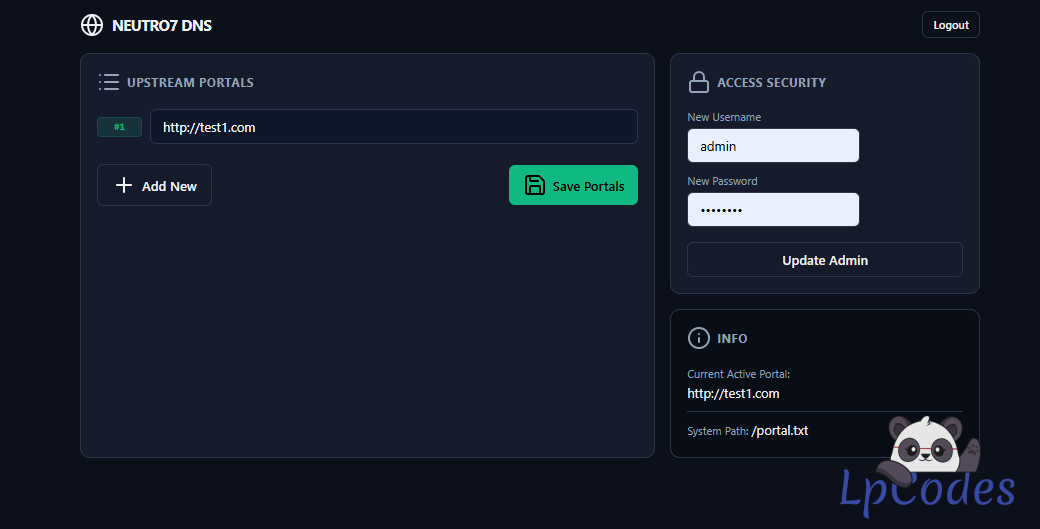Click the floppy disk save icon
1040x529 pixels.
click(535, 185)
